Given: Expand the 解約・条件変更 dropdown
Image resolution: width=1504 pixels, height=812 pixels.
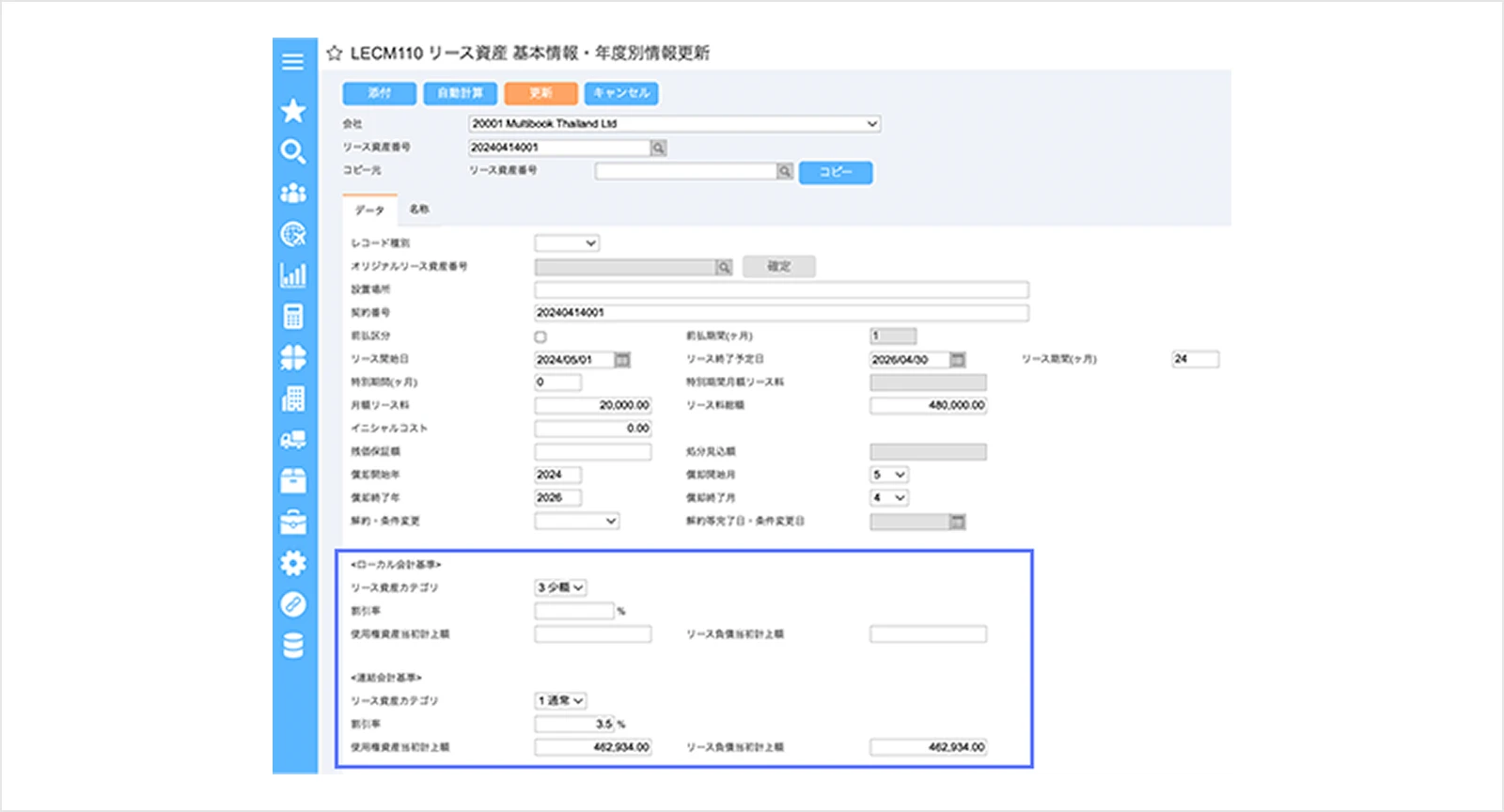Looking at the screenshot, I should pos(577,521).
